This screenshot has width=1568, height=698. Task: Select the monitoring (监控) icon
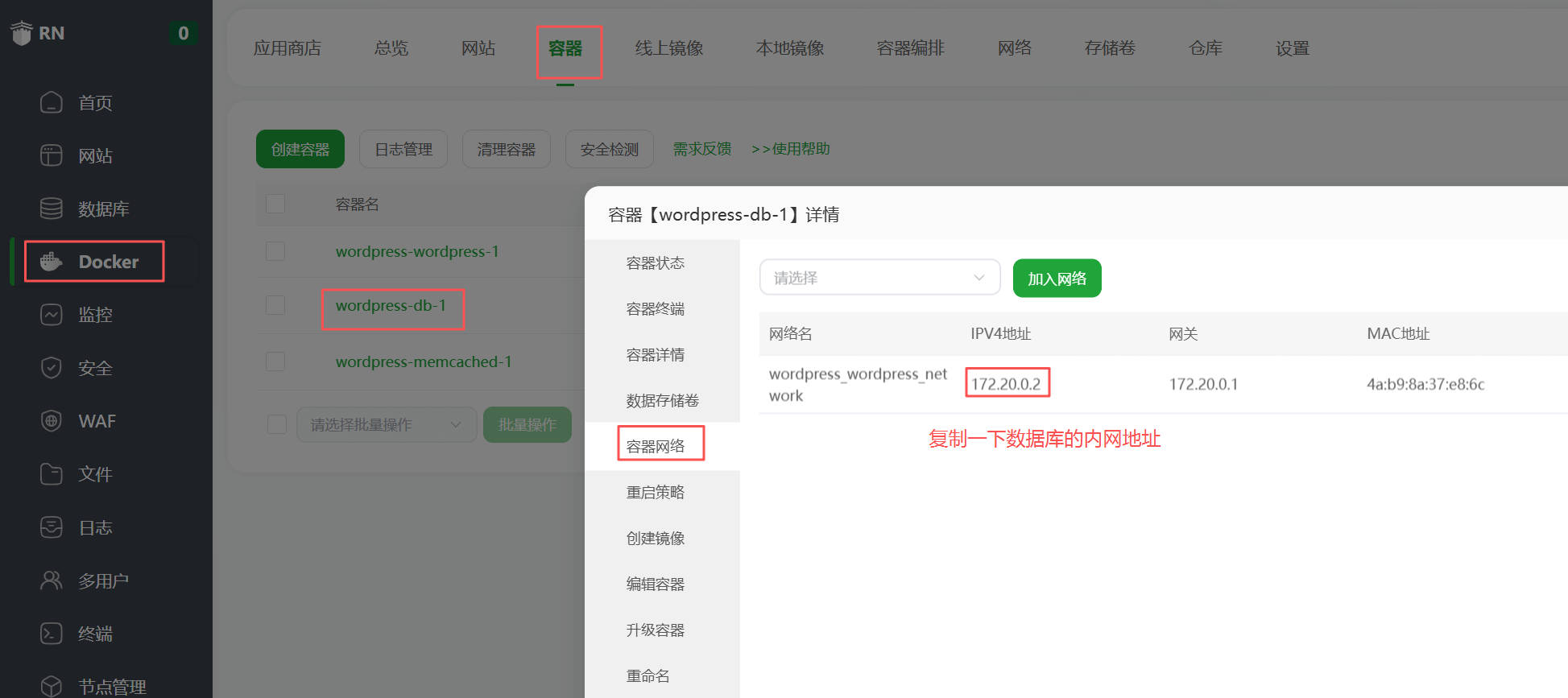click(52, 315)
